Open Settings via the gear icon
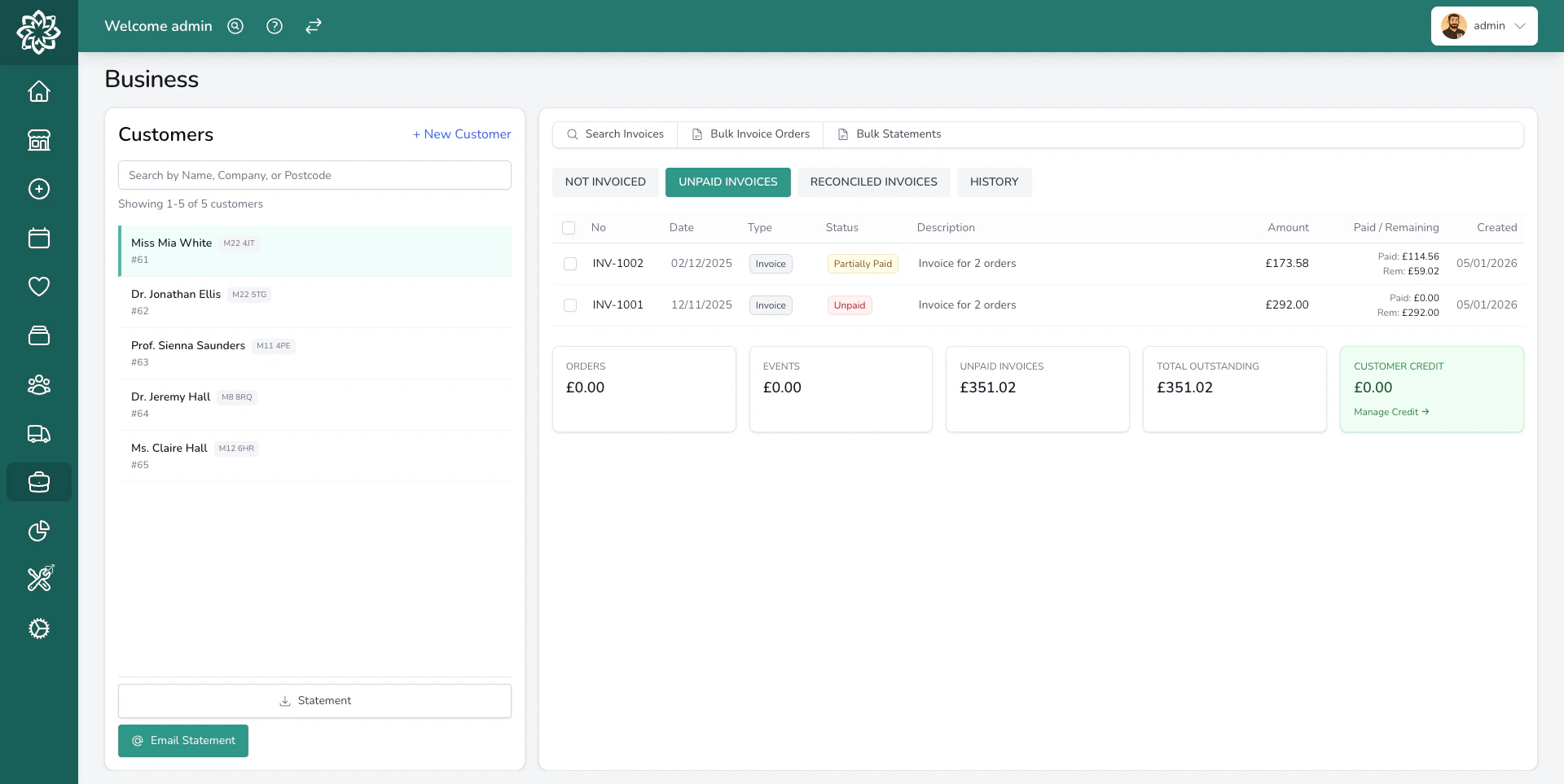 tap(38, 629)
